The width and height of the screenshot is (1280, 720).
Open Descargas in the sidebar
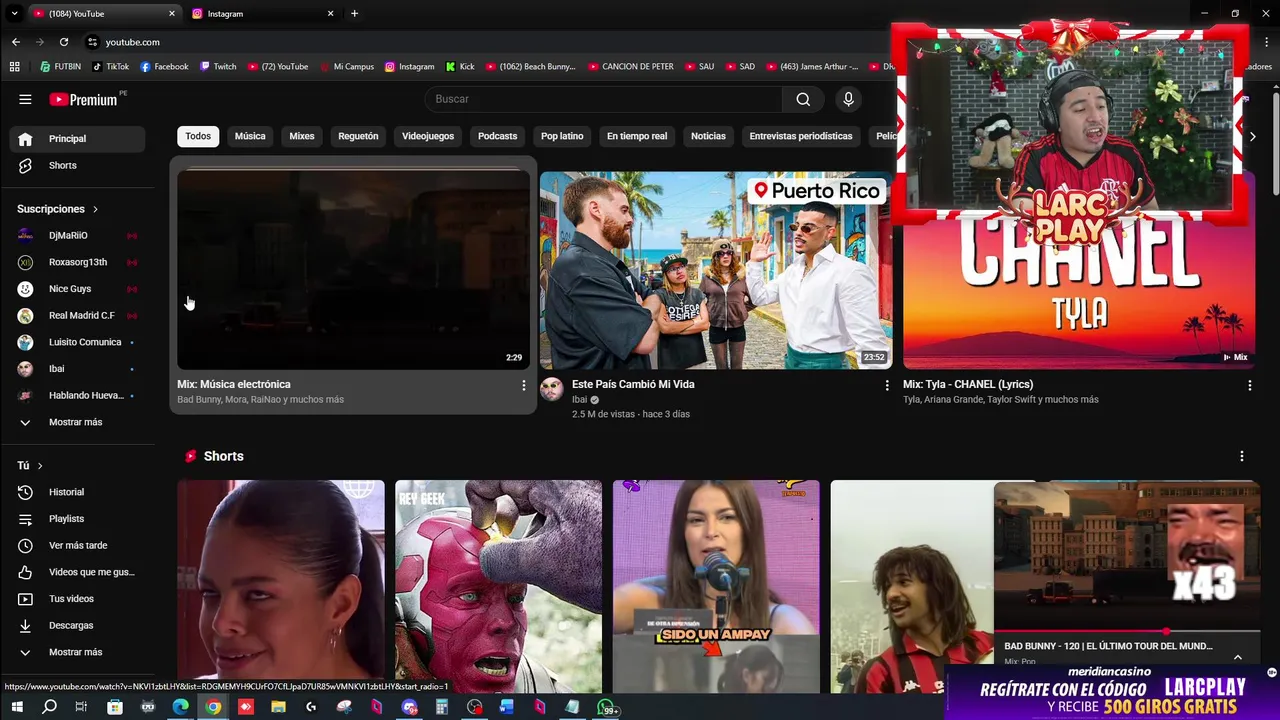(x=77, y=625)
